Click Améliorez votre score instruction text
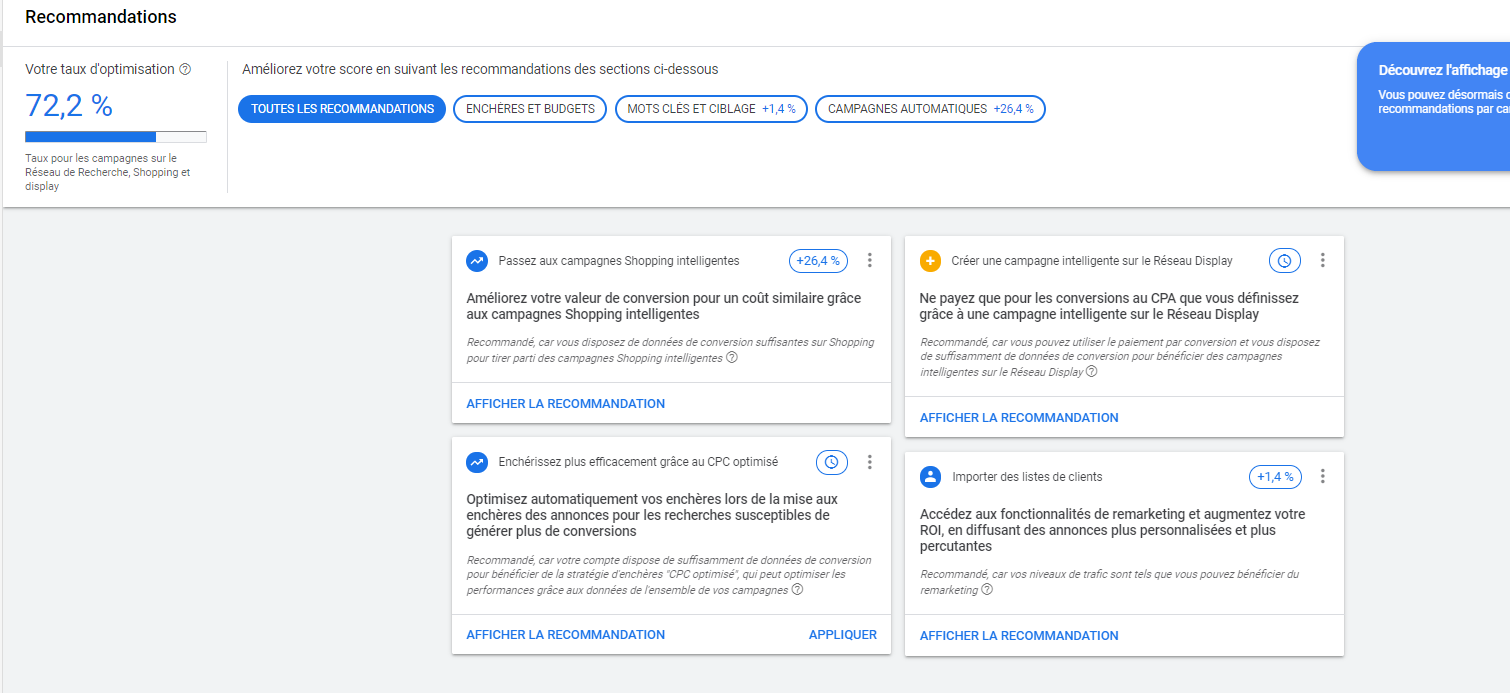1510x693 pixels. tap(480, 70)
